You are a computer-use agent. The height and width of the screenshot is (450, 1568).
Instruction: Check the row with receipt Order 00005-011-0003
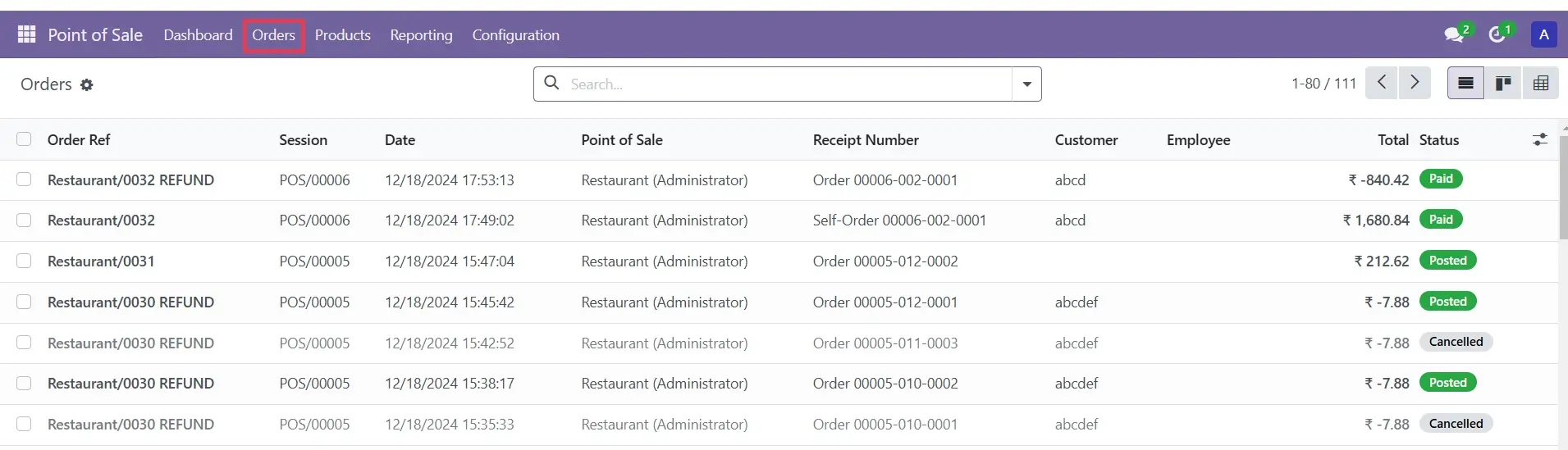point(24,343)
